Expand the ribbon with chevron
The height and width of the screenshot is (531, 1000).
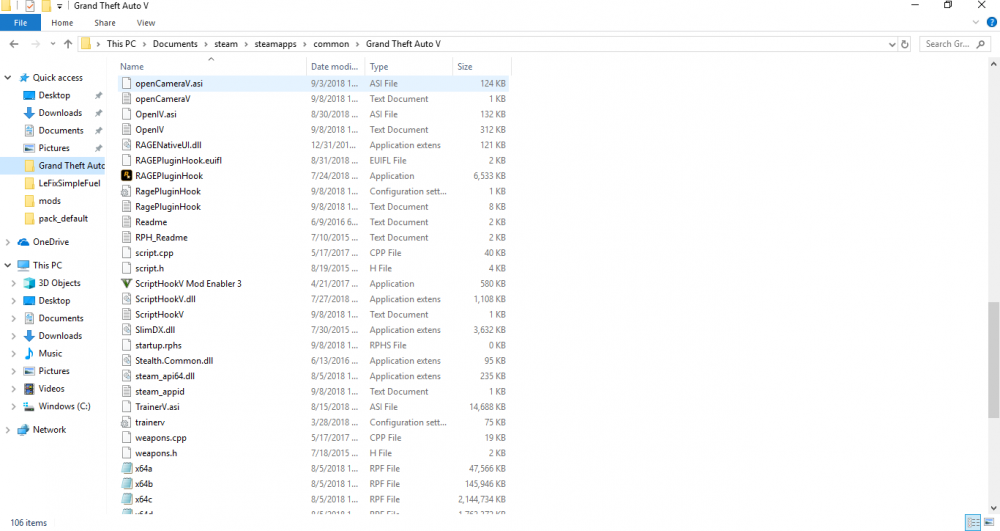tap(975, 22)
